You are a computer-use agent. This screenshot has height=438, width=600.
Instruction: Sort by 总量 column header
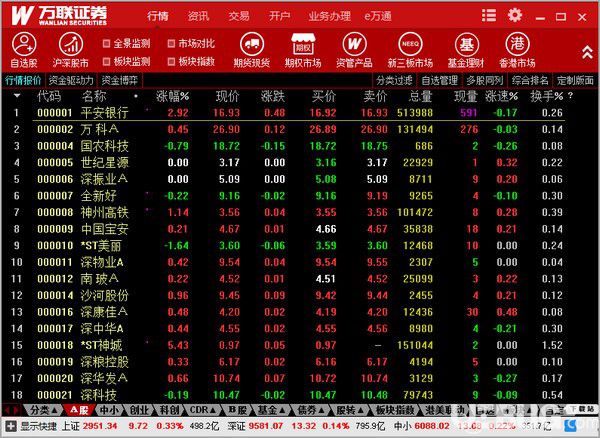420,96
